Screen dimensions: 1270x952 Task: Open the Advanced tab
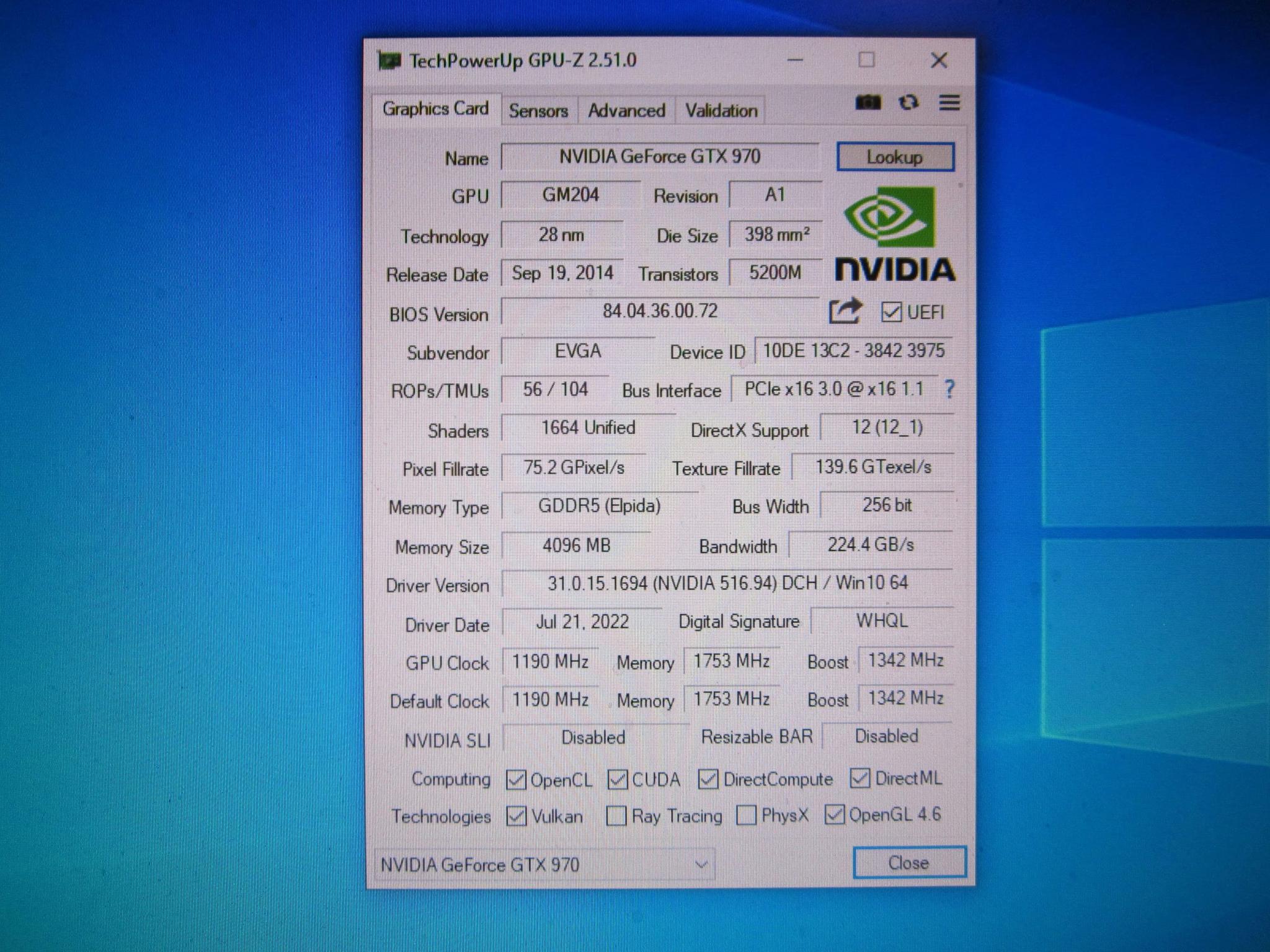[x=626, y=111]
